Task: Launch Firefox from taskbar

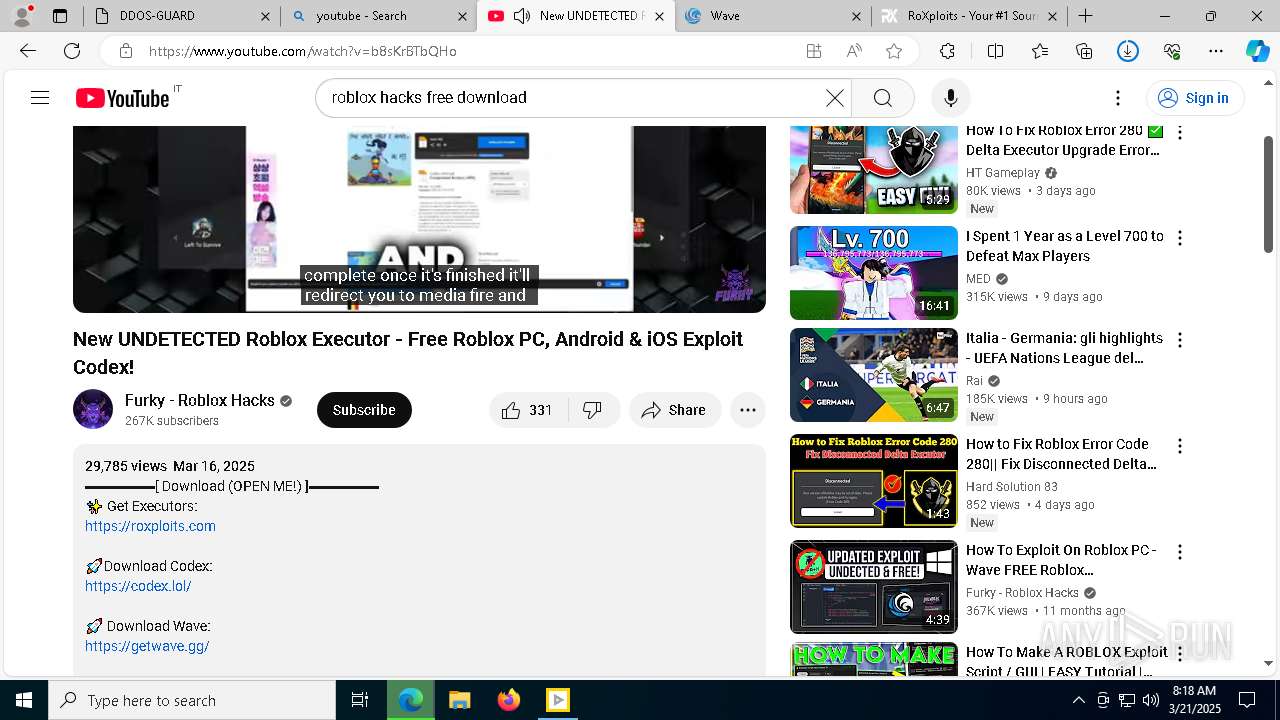Action: [508, 700]
